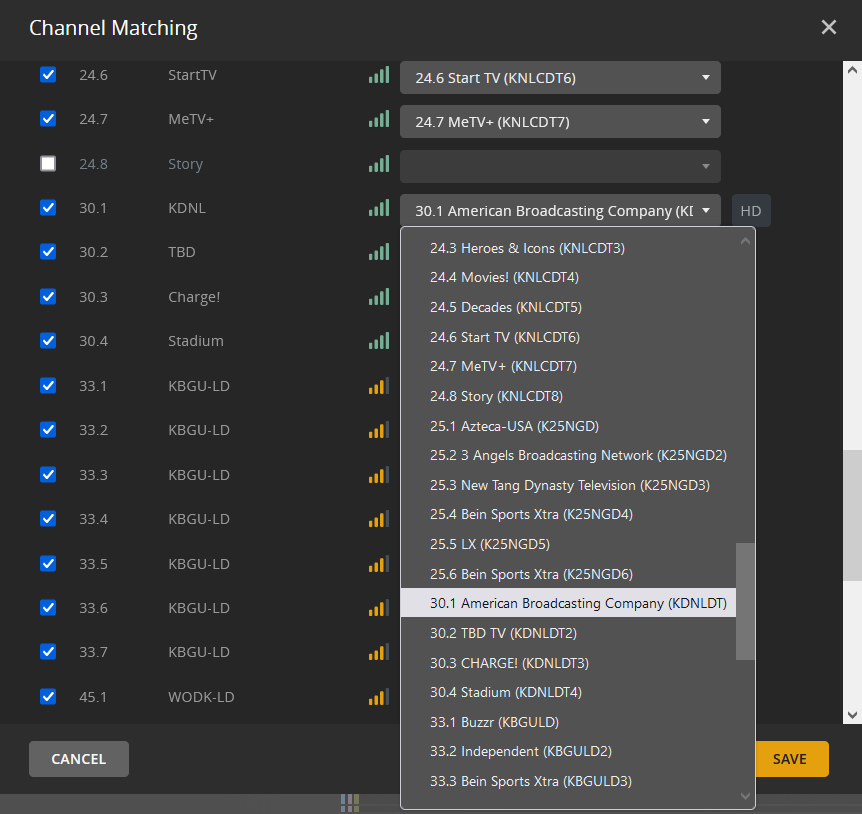862x814 pixels.
Task: Uncheck the 30.4 Stadium channel checkbox
Action: 48,340
